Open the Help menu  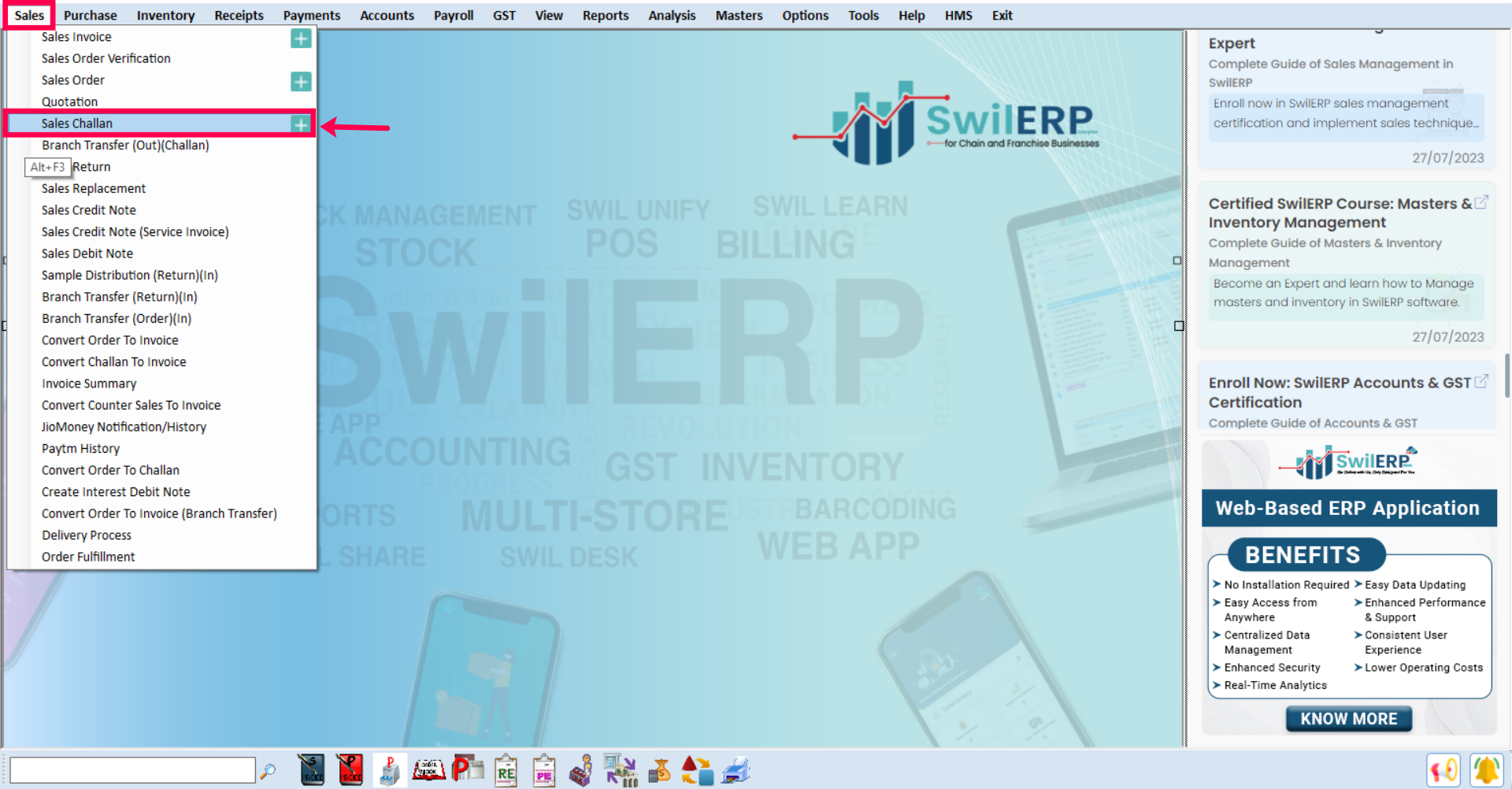coord(911,15)
